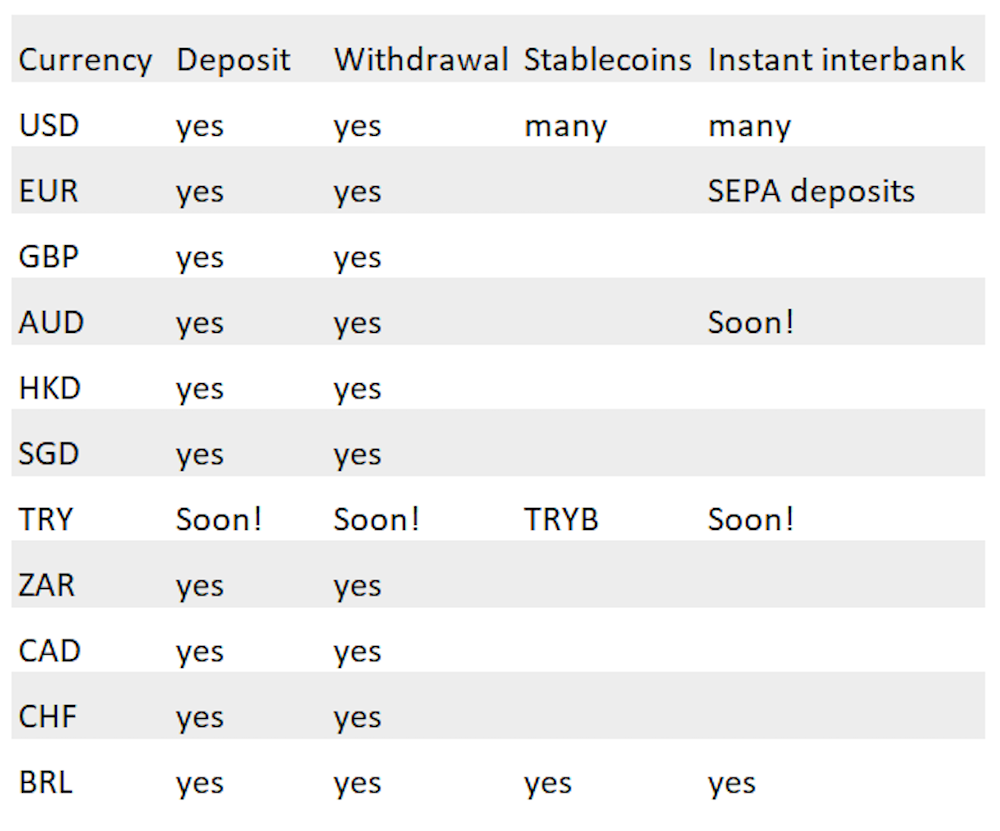Select the GBP row label

click(x=48, y=257)
